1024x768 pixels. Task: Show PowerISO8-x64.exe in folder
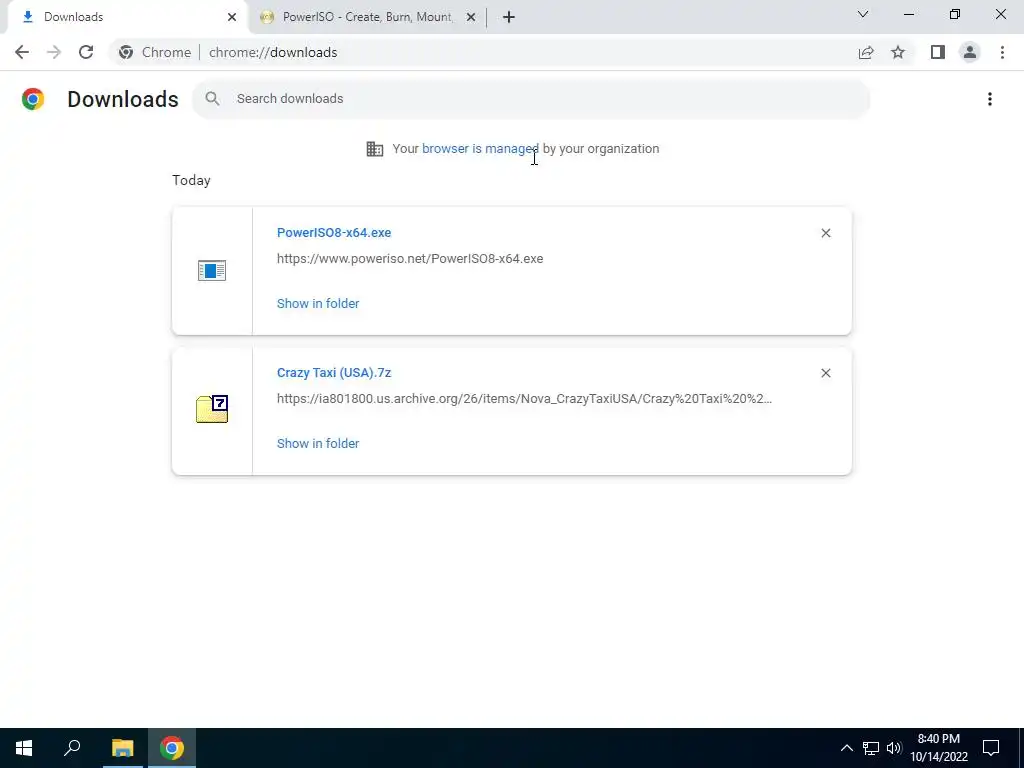(x=318, y=303)
